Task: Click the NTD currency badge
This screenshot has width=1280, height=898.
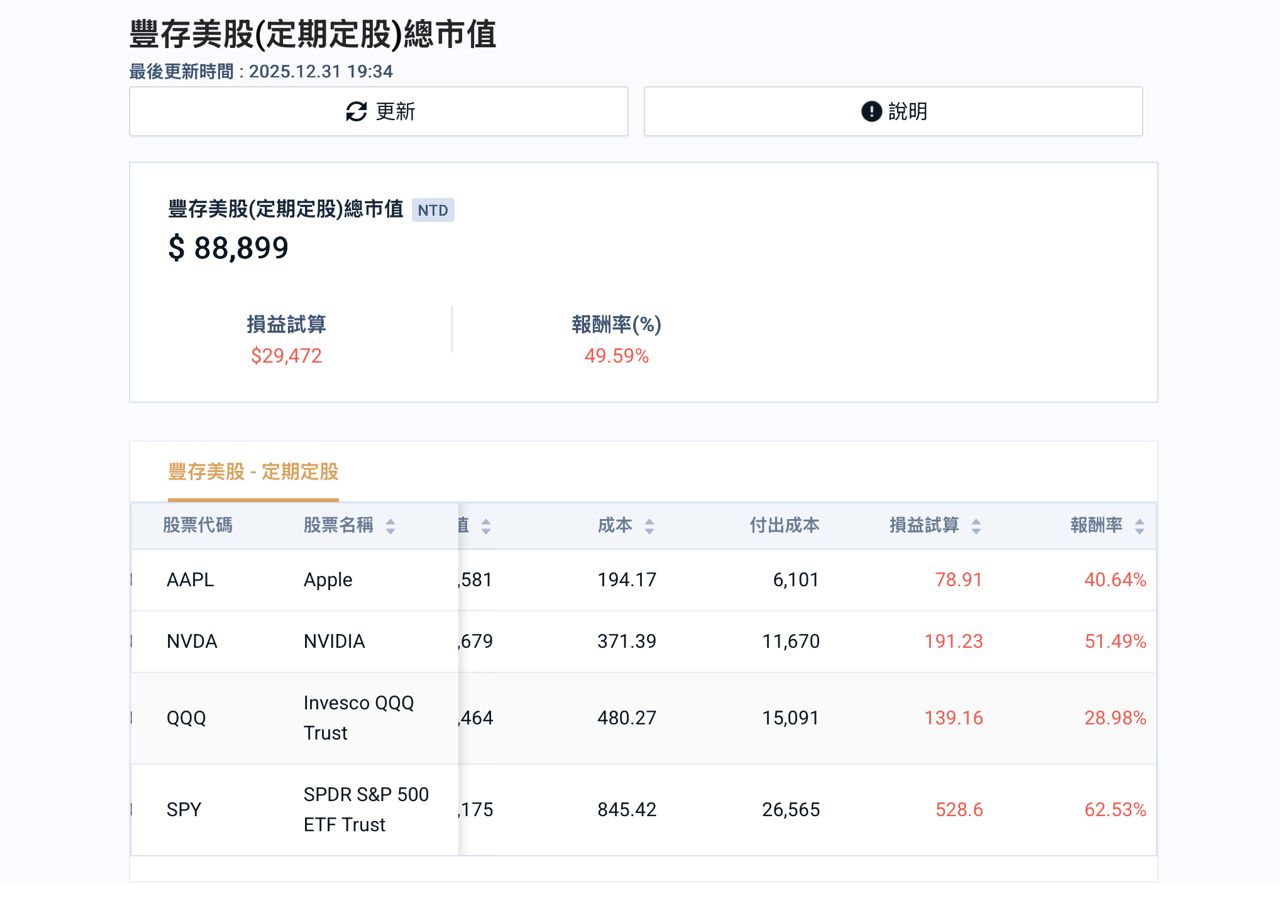Action: [x=433, y=210]
